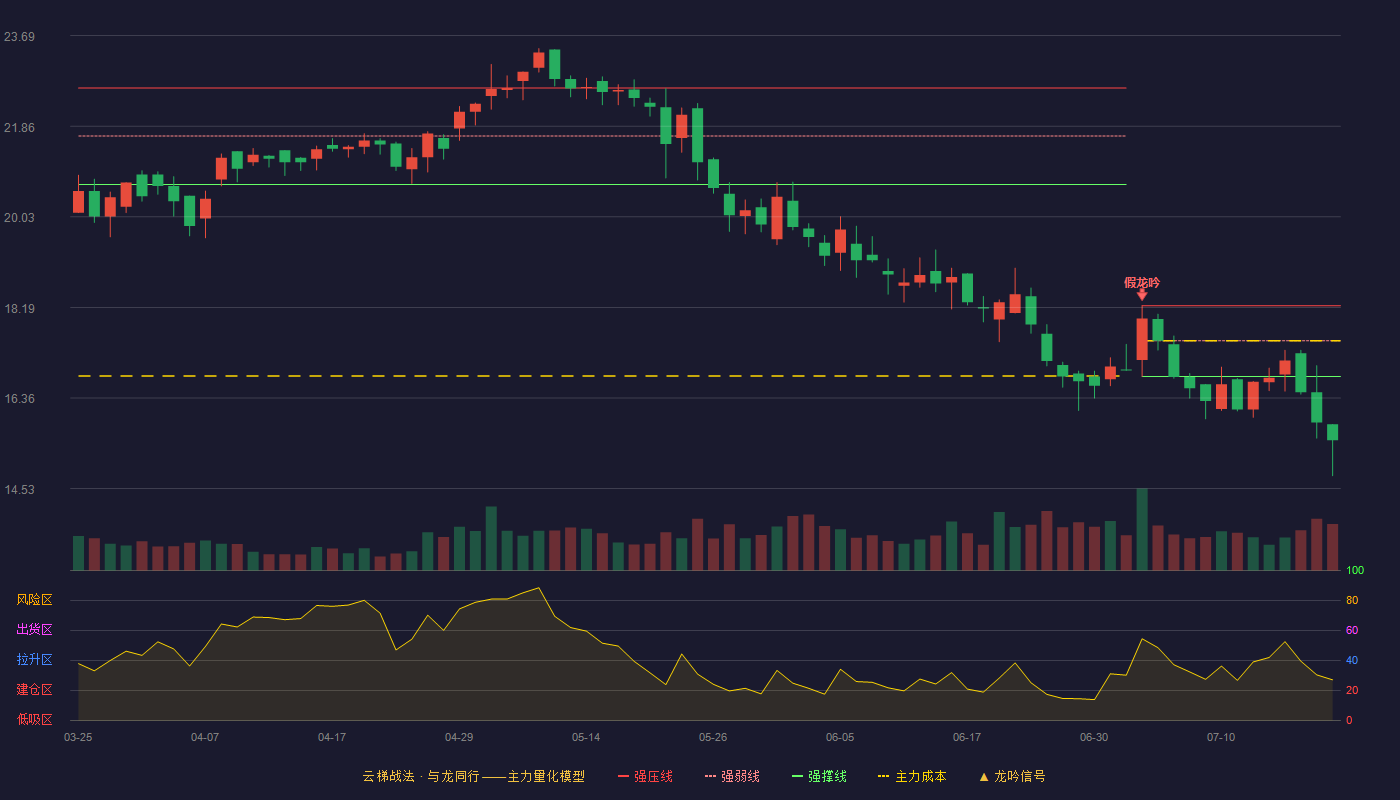The height and width of the screenshot is (800, 1400).
Task: Click the 20.03 price axis label
Action: click(19, 218)
